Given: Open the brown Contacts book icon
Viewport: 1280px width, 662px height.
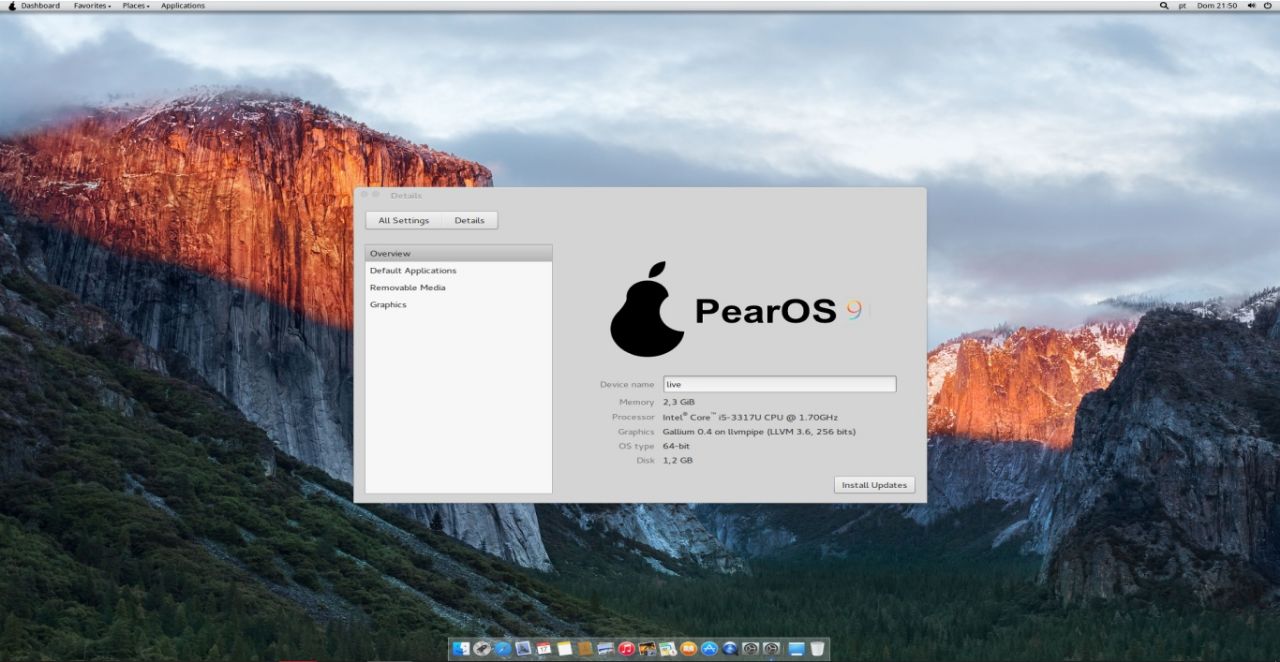Looking at the screenshot, I should point(585,649).
